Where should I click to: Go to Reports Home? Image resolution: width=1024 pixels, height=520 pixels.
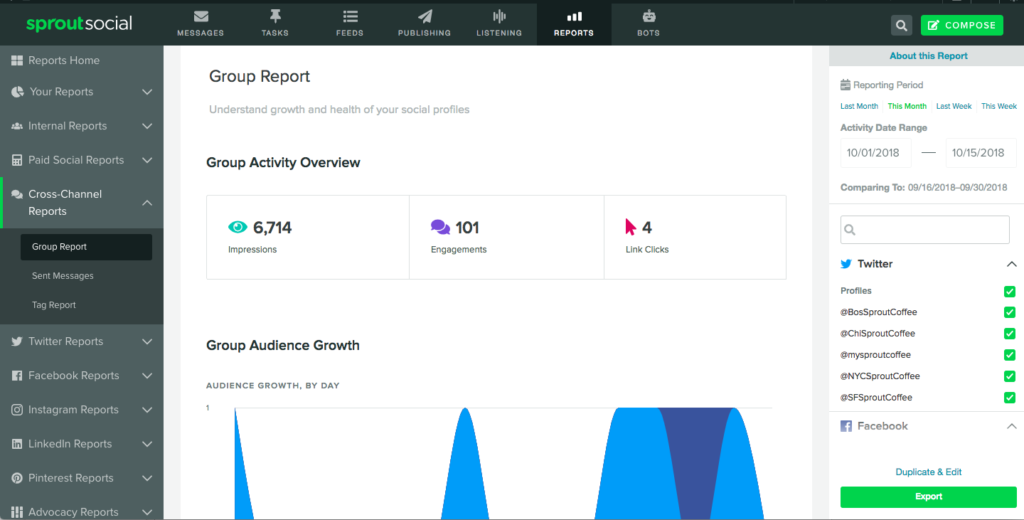point(64,61)
